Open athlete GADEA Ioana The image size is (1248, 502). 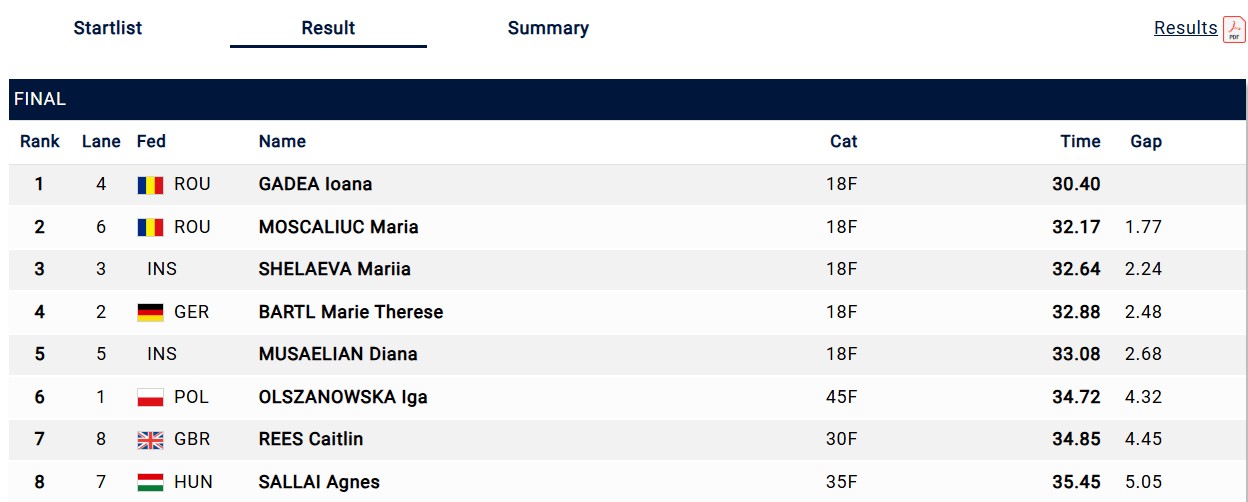point(315,184)
